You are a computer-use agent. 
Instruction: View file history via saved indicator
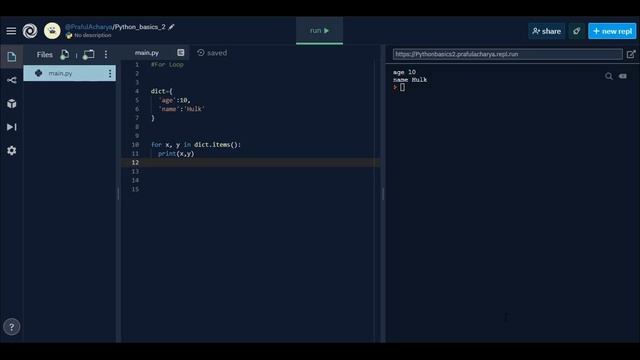[x=212, y=53]
